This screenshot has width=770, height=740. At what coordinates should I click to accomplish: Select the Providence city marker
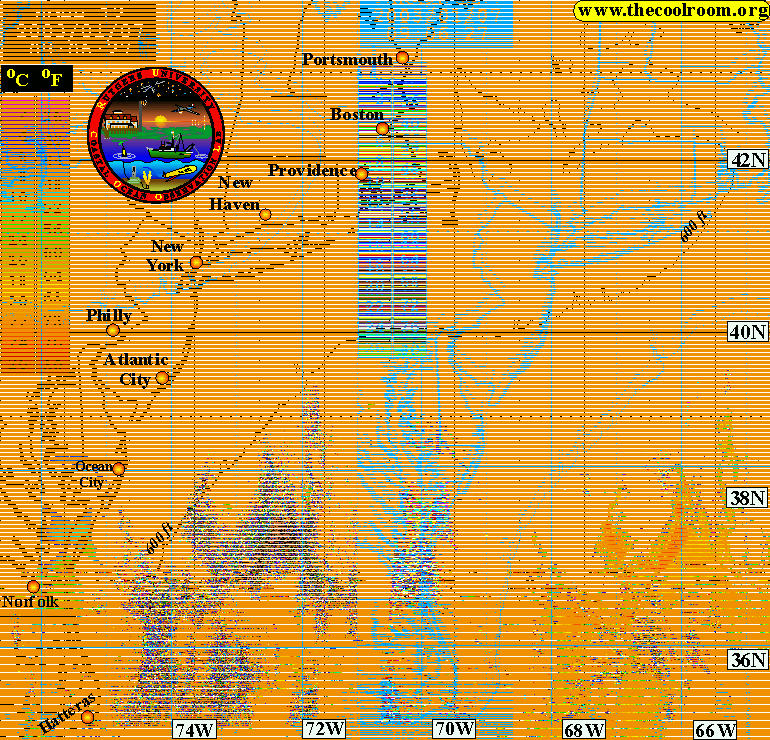click(361, 174)
